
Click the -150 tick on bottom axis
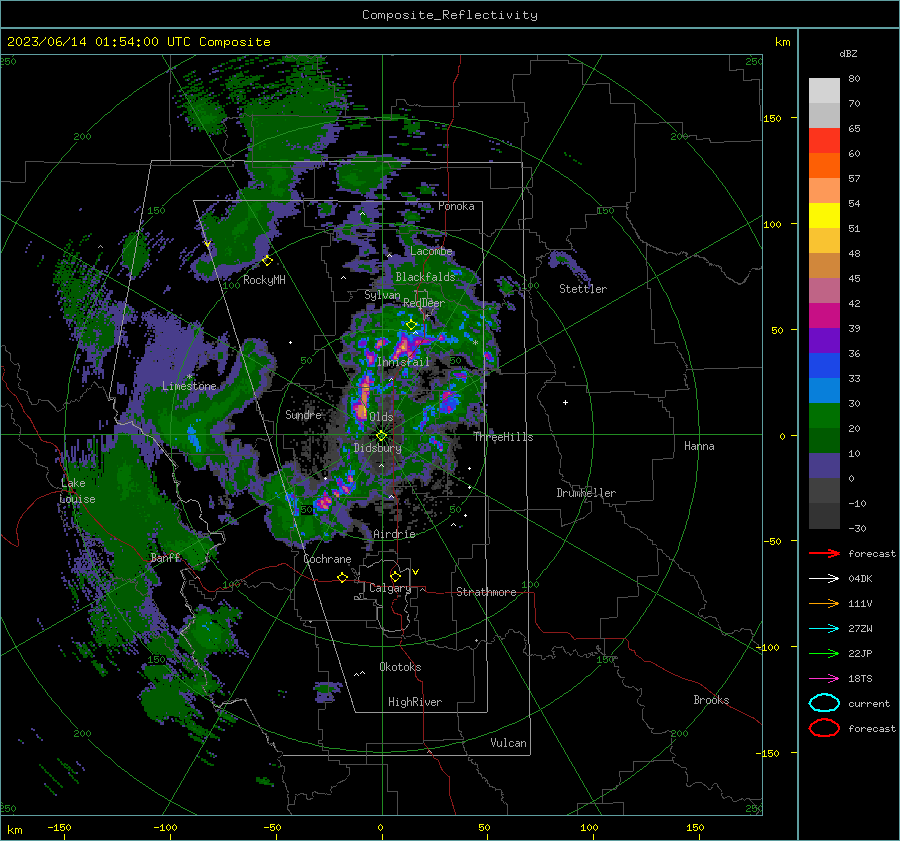59,827
